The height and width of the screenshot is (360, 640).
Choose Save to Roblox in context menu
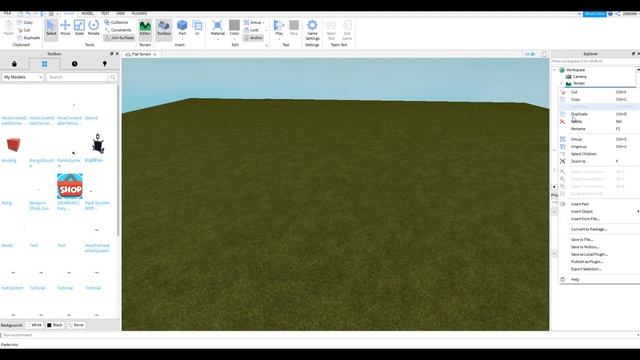[x=599, y=247]
